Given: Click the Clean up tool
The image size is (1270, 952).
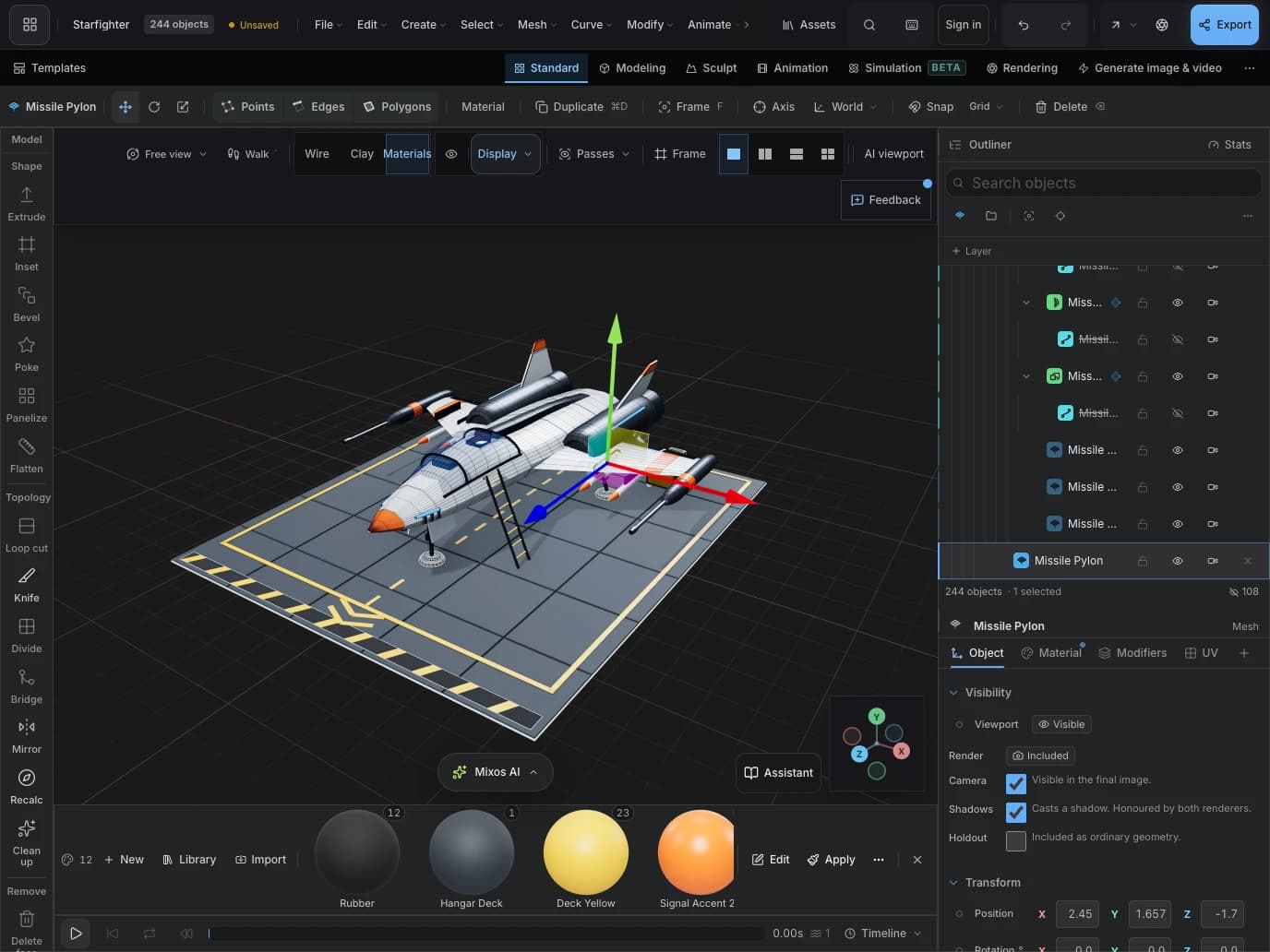Looking at the screenshot, I should 27,842.
